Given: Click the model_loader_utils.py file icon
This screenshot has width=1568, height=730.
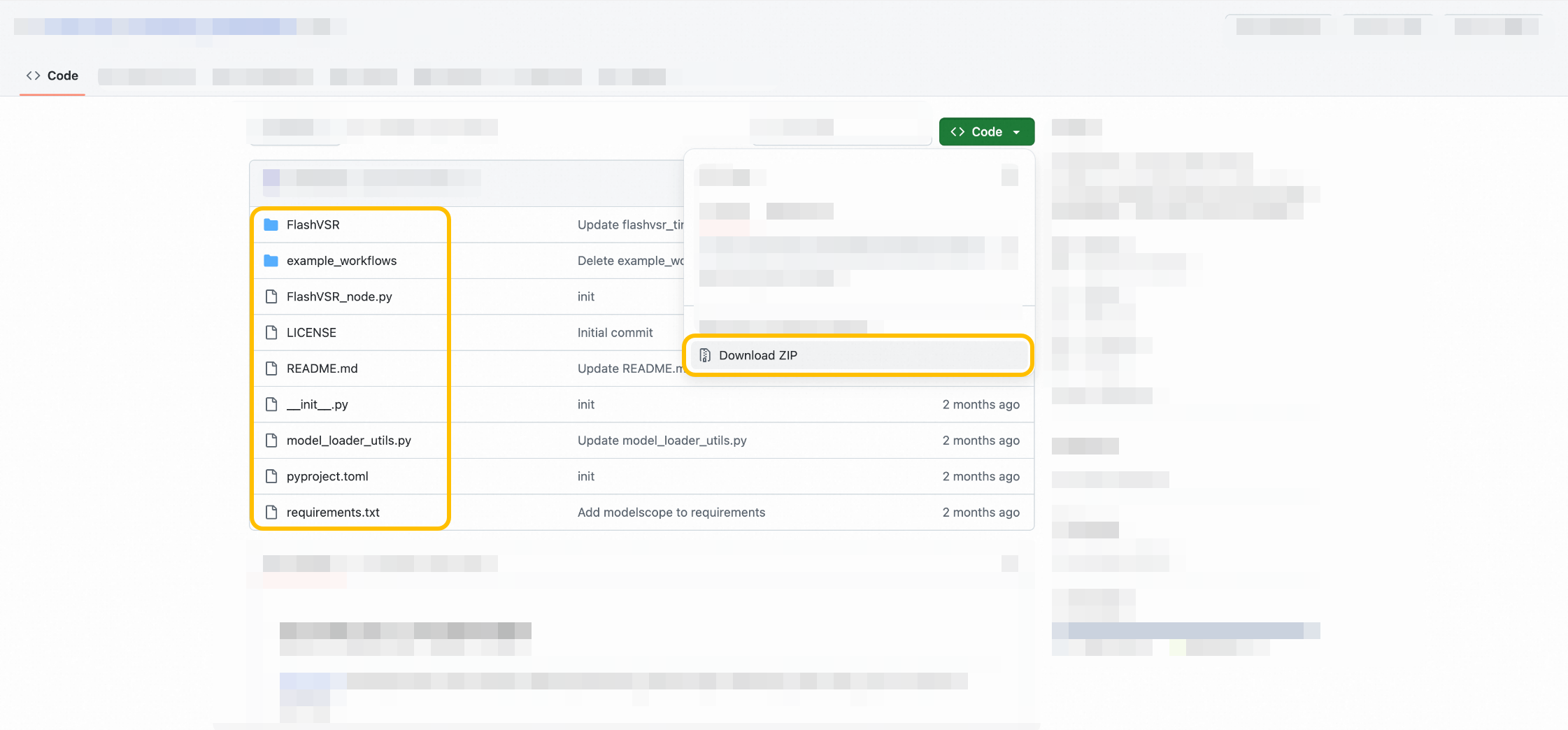Looking at the screenshot, I should [271, 441].
